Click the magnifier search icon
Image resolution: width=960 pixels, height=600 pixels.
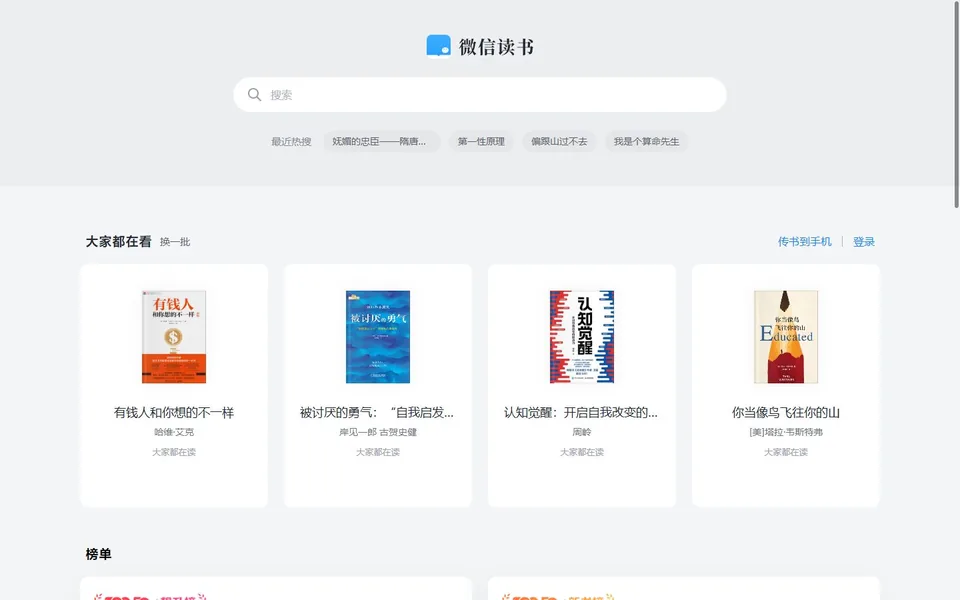[x=254, y=94]
